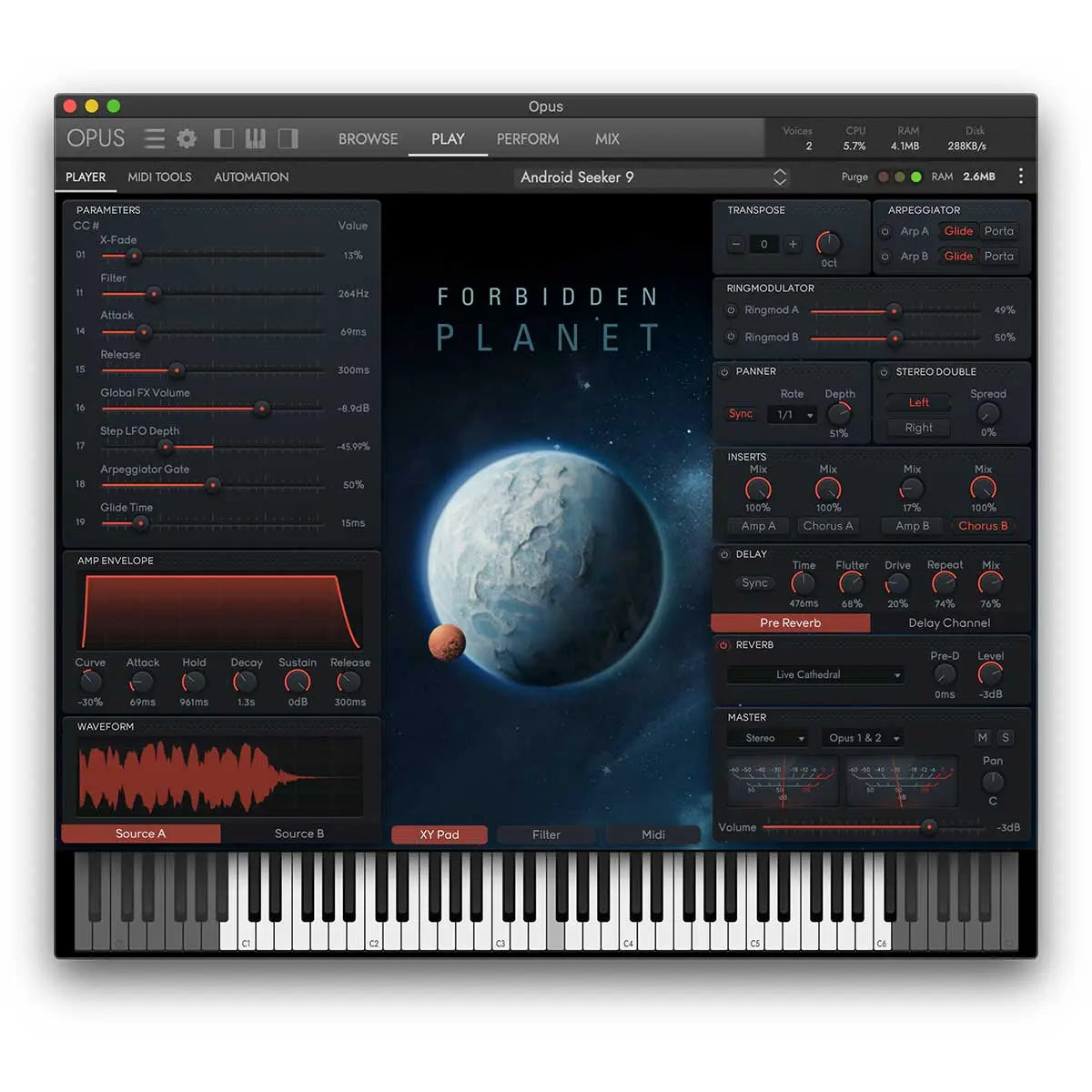Open the three-dot menu beside RAM readout
1092x1092 pixels.
click(1021, 177)
